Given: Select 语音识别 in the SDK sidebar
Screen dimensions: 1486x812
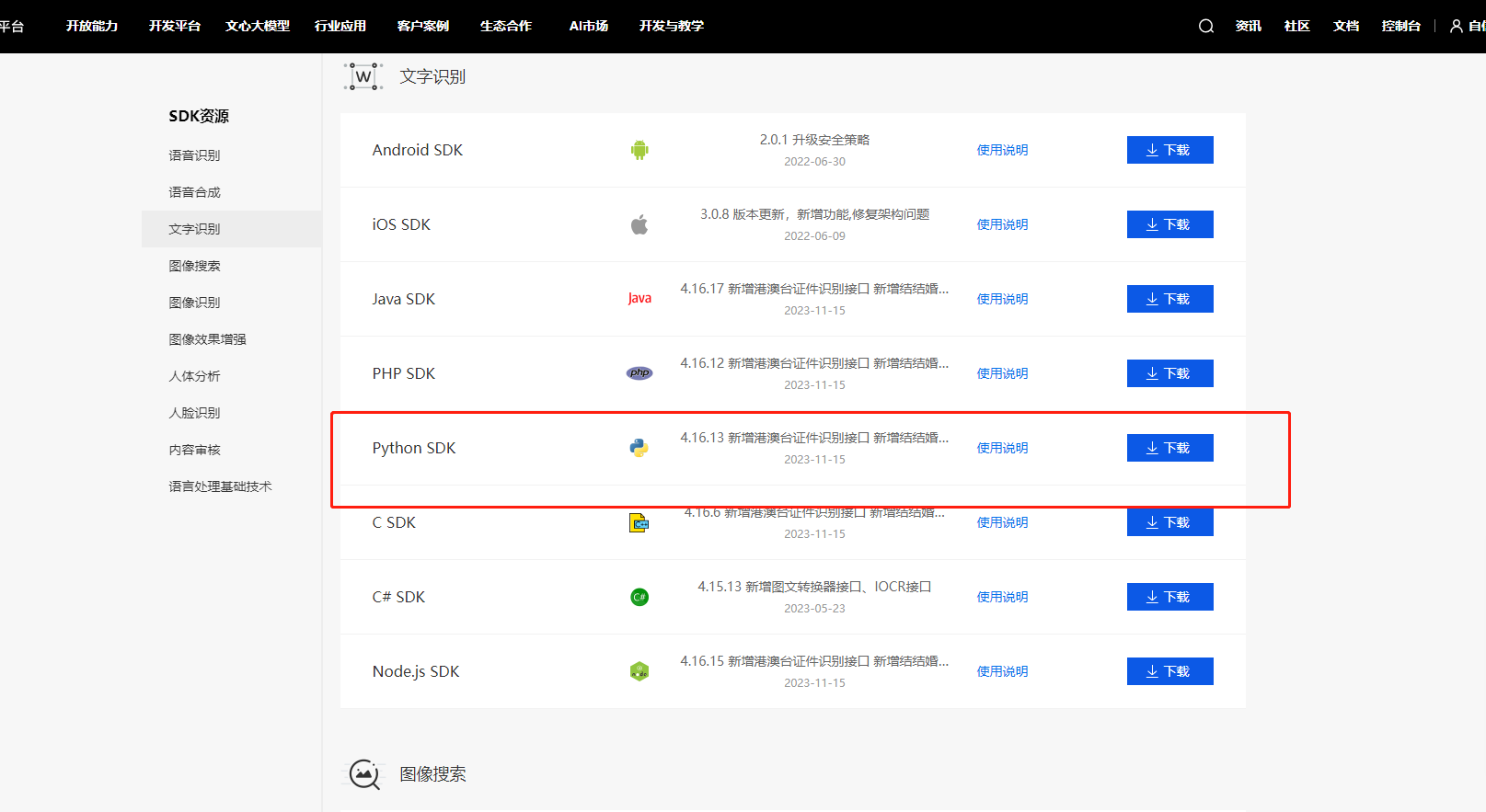Looking at the screenshot, I should click(x=194, y=155).
